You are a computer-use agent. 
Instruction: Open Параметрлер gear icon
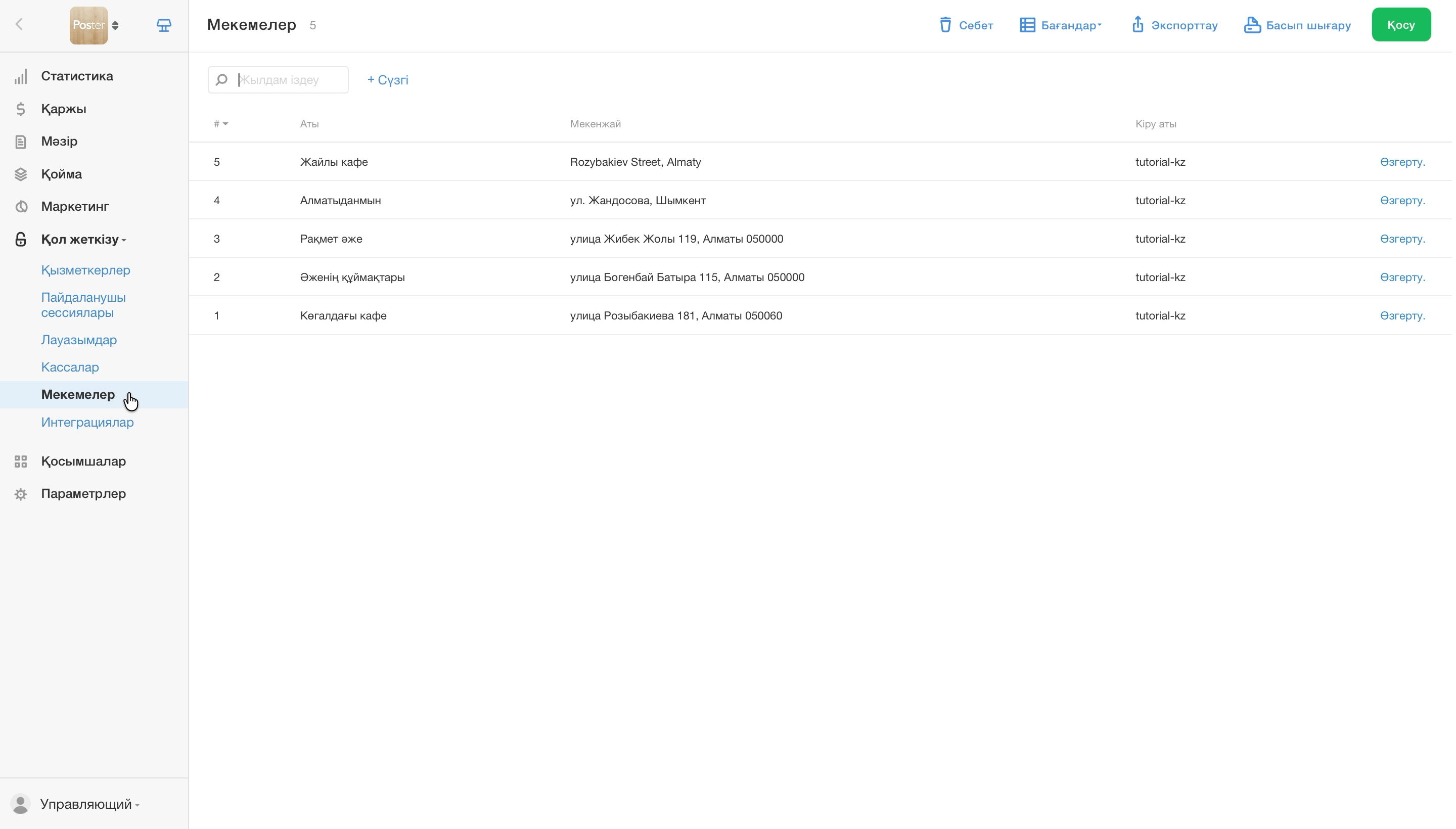tap(21, 494)
